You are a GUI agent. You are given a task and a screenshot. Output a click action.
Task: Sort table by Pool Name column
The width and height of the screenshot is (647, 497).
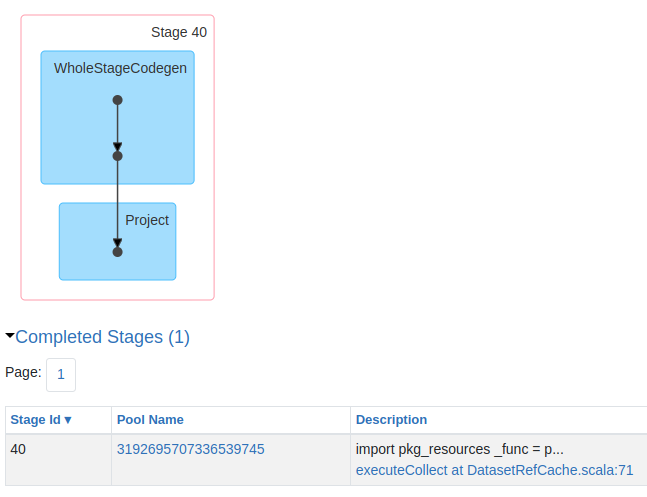click(150, 420)
